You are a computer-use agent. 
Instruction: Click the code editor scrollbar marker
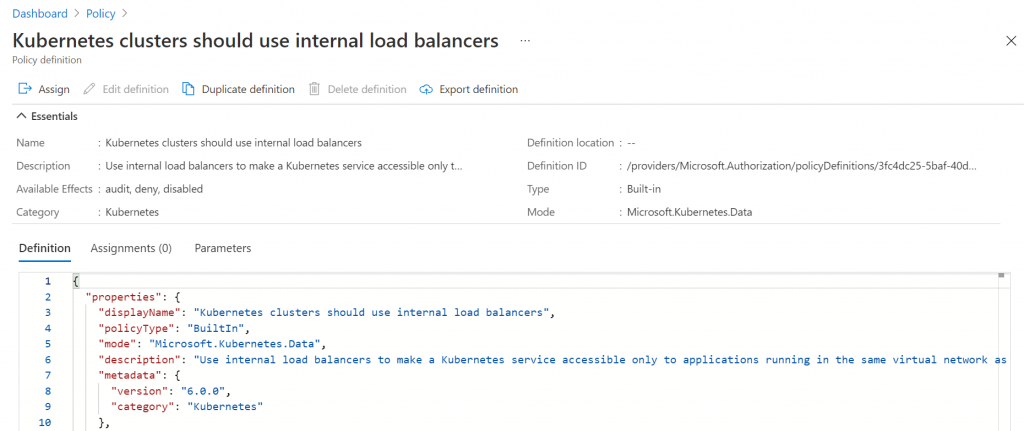click(1000, 276)
